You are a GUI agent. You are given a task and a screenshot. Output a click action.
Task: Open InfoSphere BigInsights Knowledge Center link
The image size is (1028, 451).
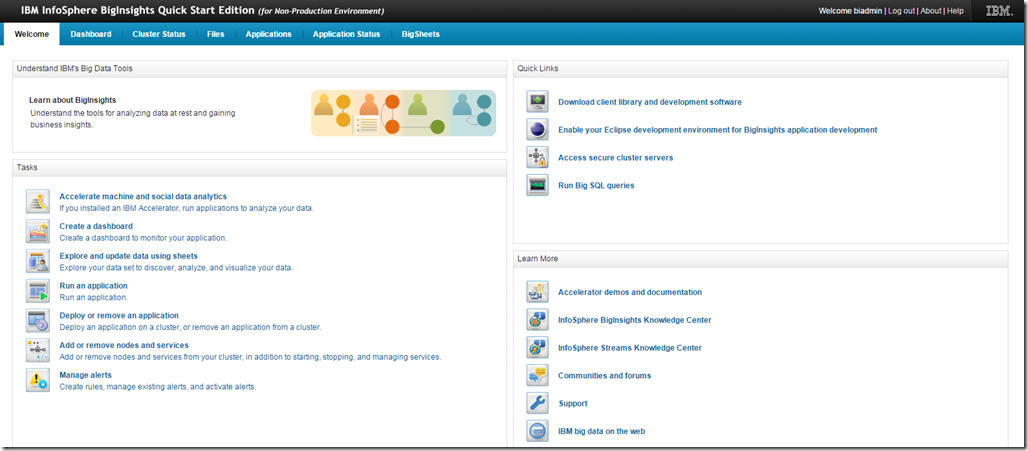[x=635, y=320]
